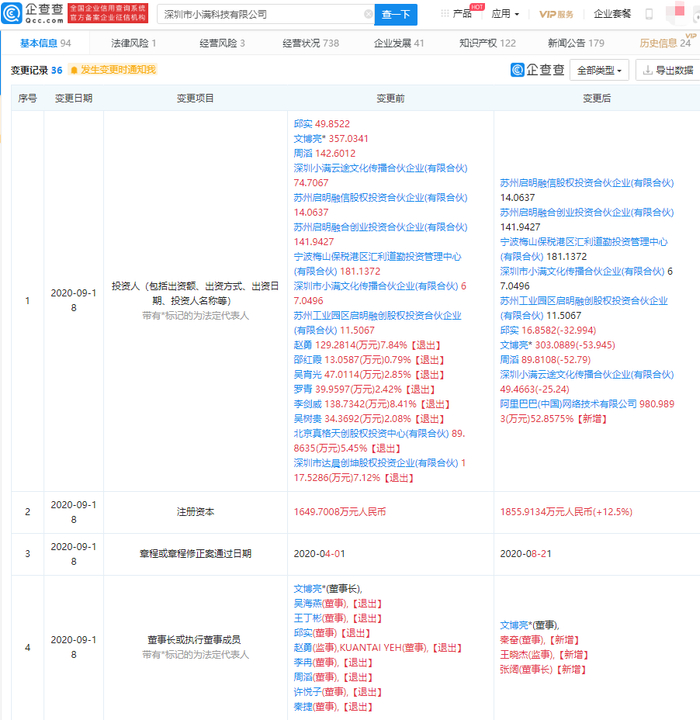Click the 产品 menu item
Screen dimensions: 700x720
462,14
